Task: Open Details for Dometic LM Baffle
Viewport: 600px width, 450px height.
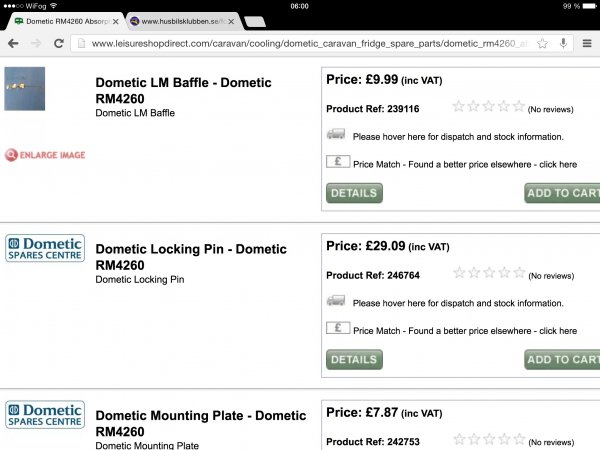Action: (x=354, y=193)
